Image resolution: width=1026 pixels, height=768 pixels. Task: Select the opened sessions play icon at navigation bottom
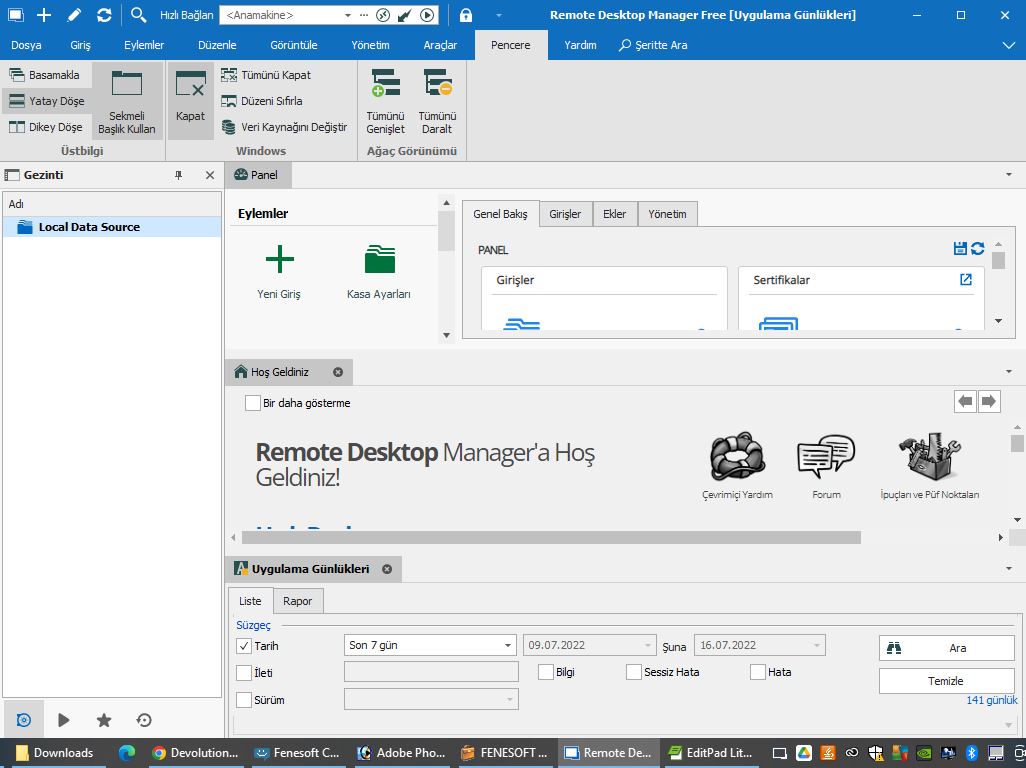click(x=63, y=720)
